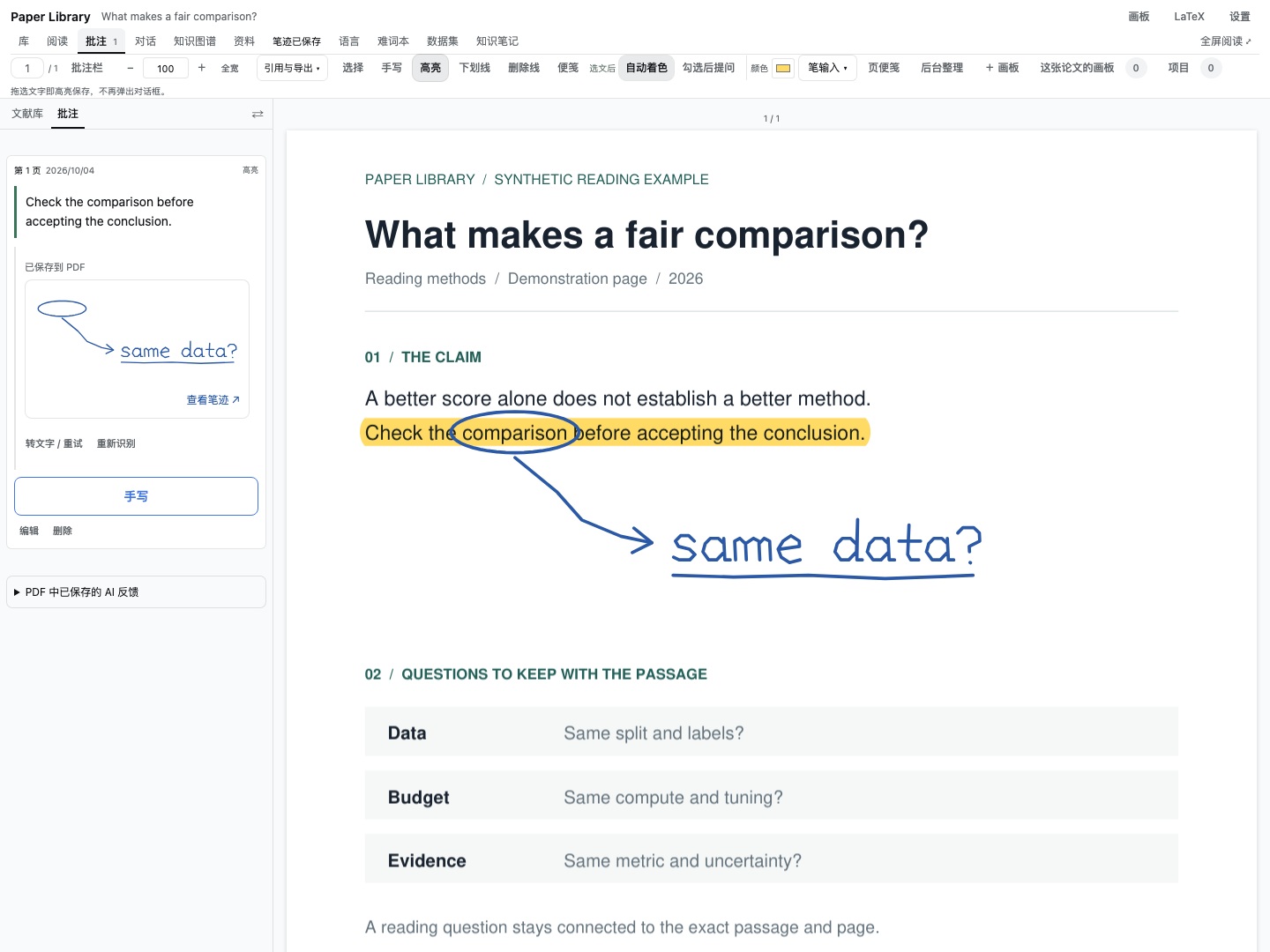Click 编辑 to edit the annotation

pyautogui.click(x=29, y=531)
